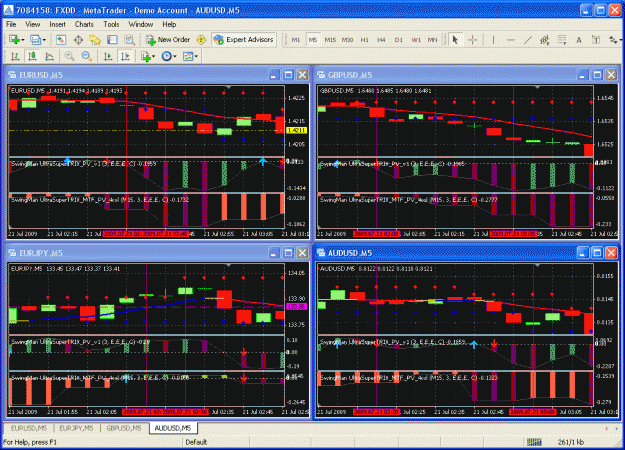
Task: Switch to GBPUSD,M5 bottom tab
Action: click(x=124, y=428)
